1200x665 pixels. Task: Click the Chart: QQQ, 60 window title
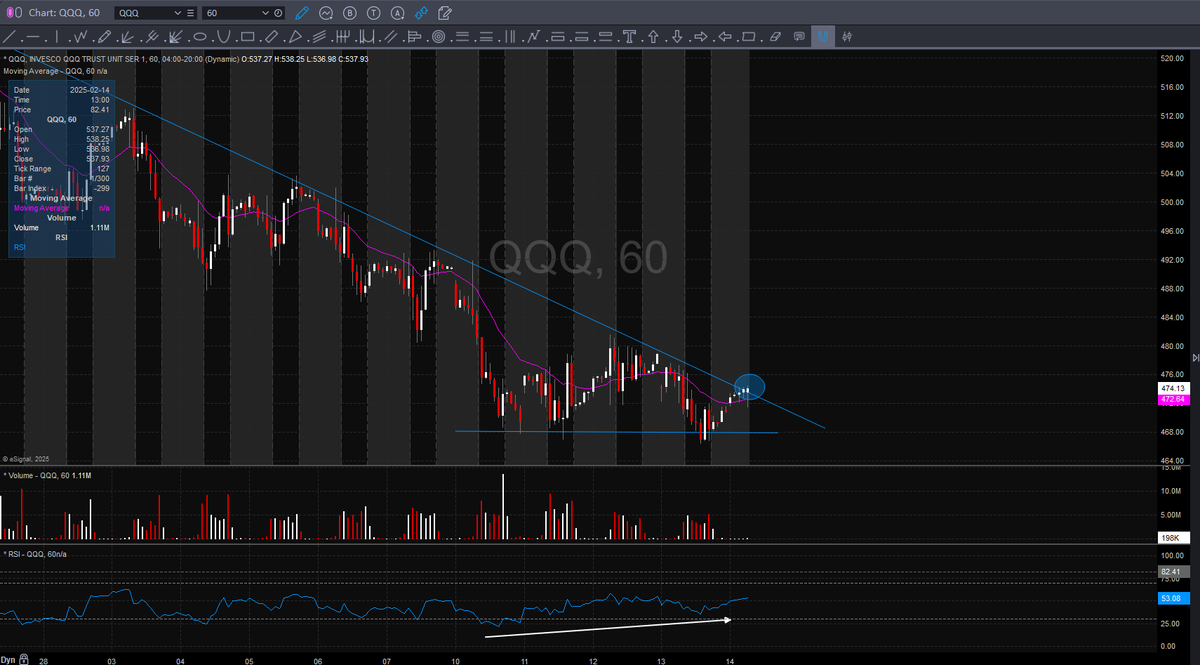click(x=64, y=13)
